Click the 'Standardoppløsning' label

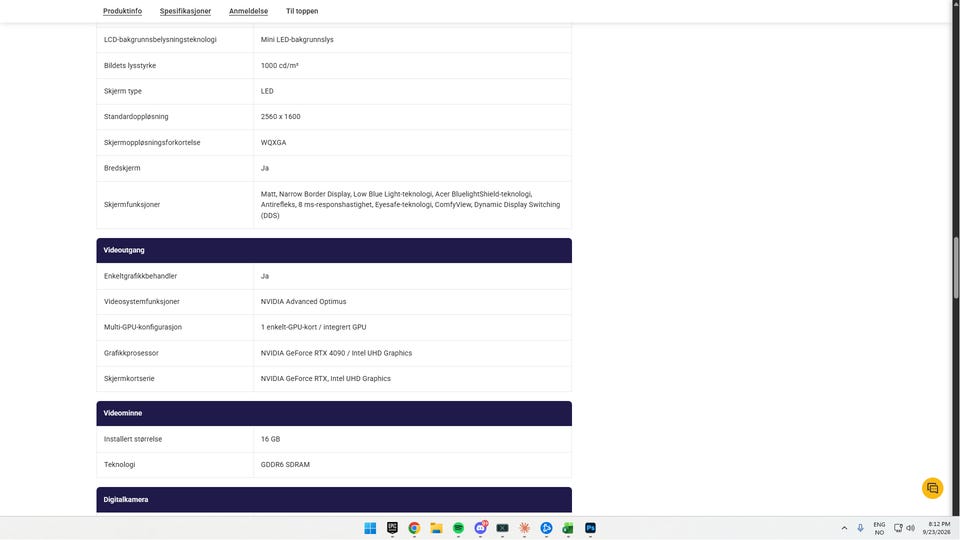tap(136, 116)
